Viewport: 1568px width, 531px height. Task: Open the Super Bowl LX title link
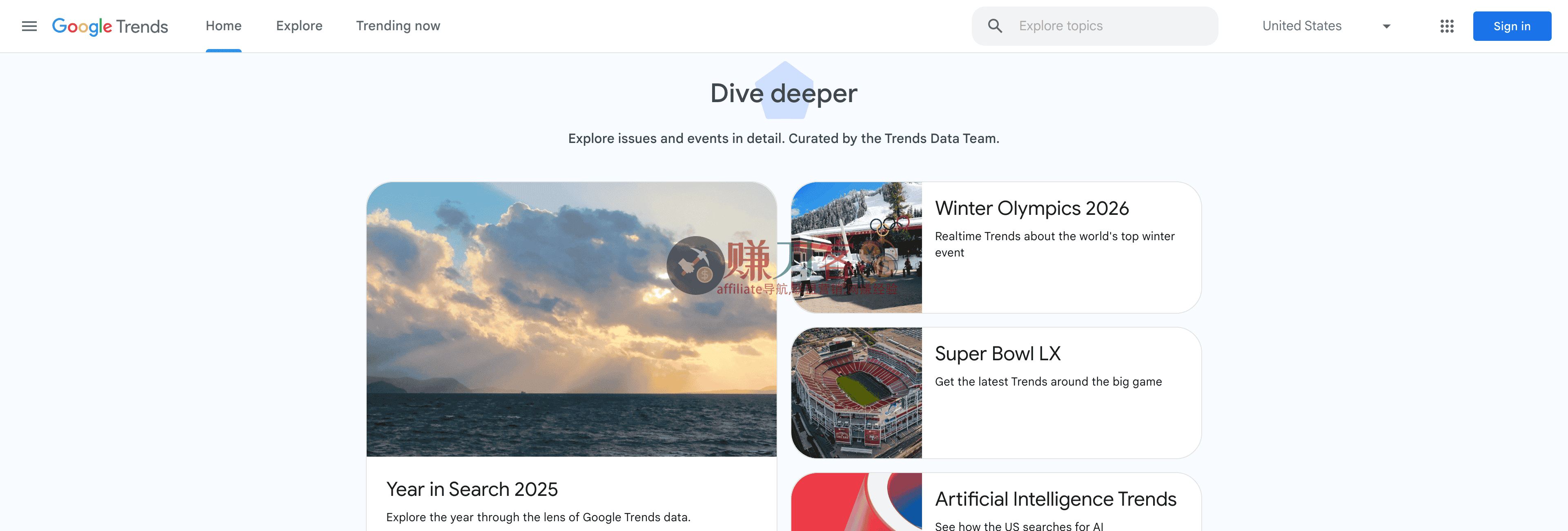[997, 354]
